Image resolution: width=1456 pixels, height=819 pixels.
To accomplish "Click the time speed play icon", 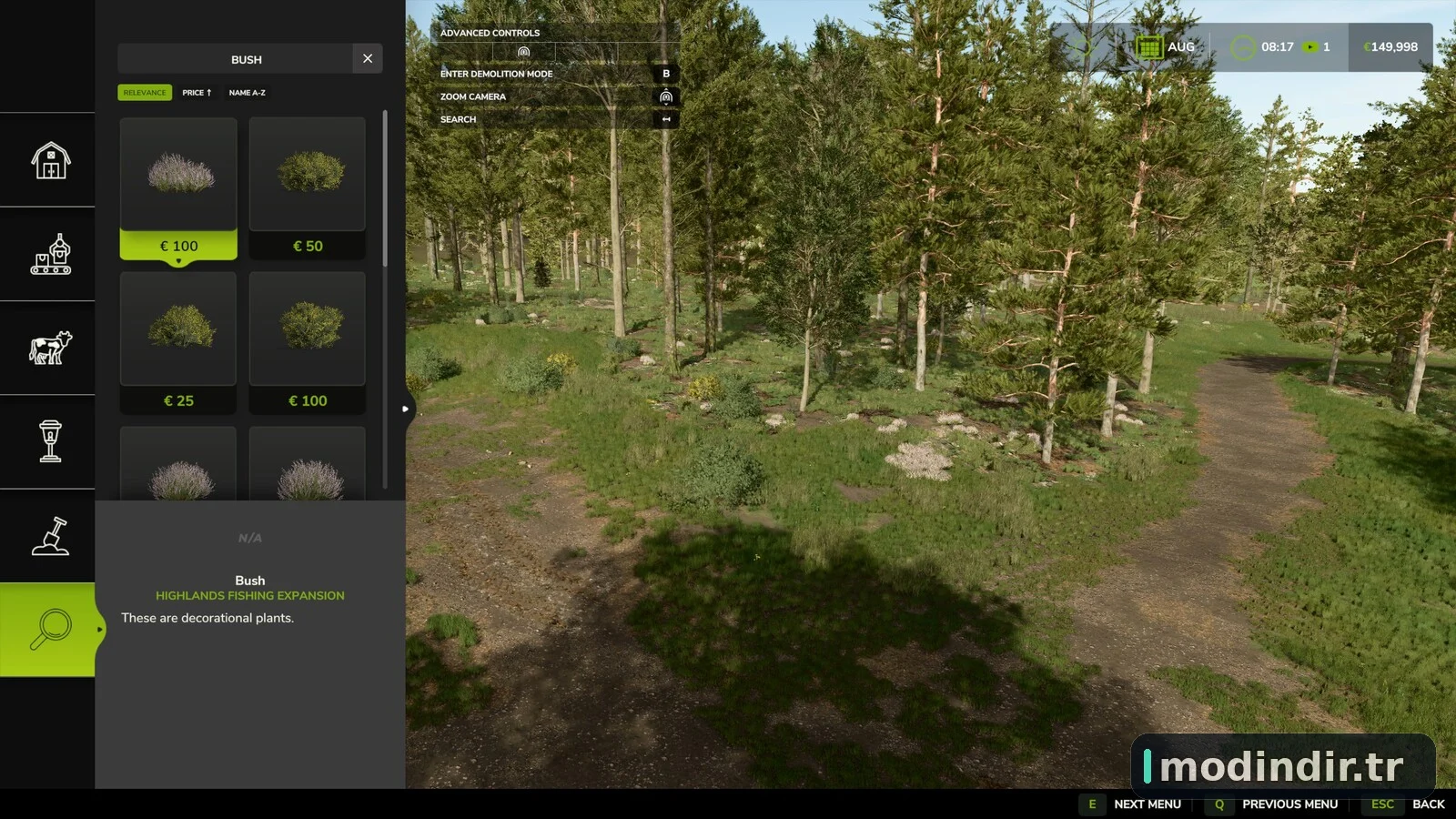I will 1310,46.
